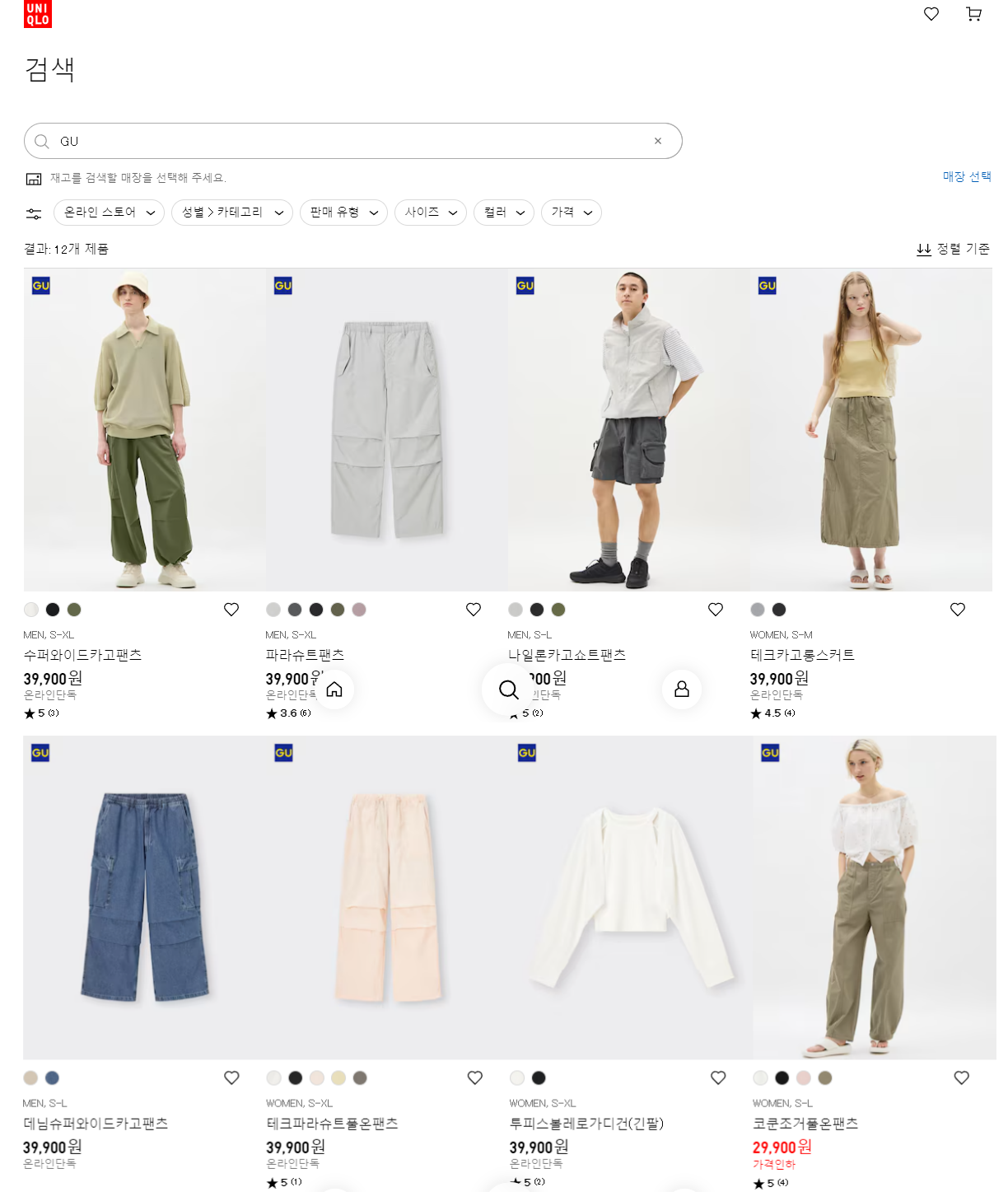Click the search magnifier in search field
1008x1192 pixels.
[42, 142]
